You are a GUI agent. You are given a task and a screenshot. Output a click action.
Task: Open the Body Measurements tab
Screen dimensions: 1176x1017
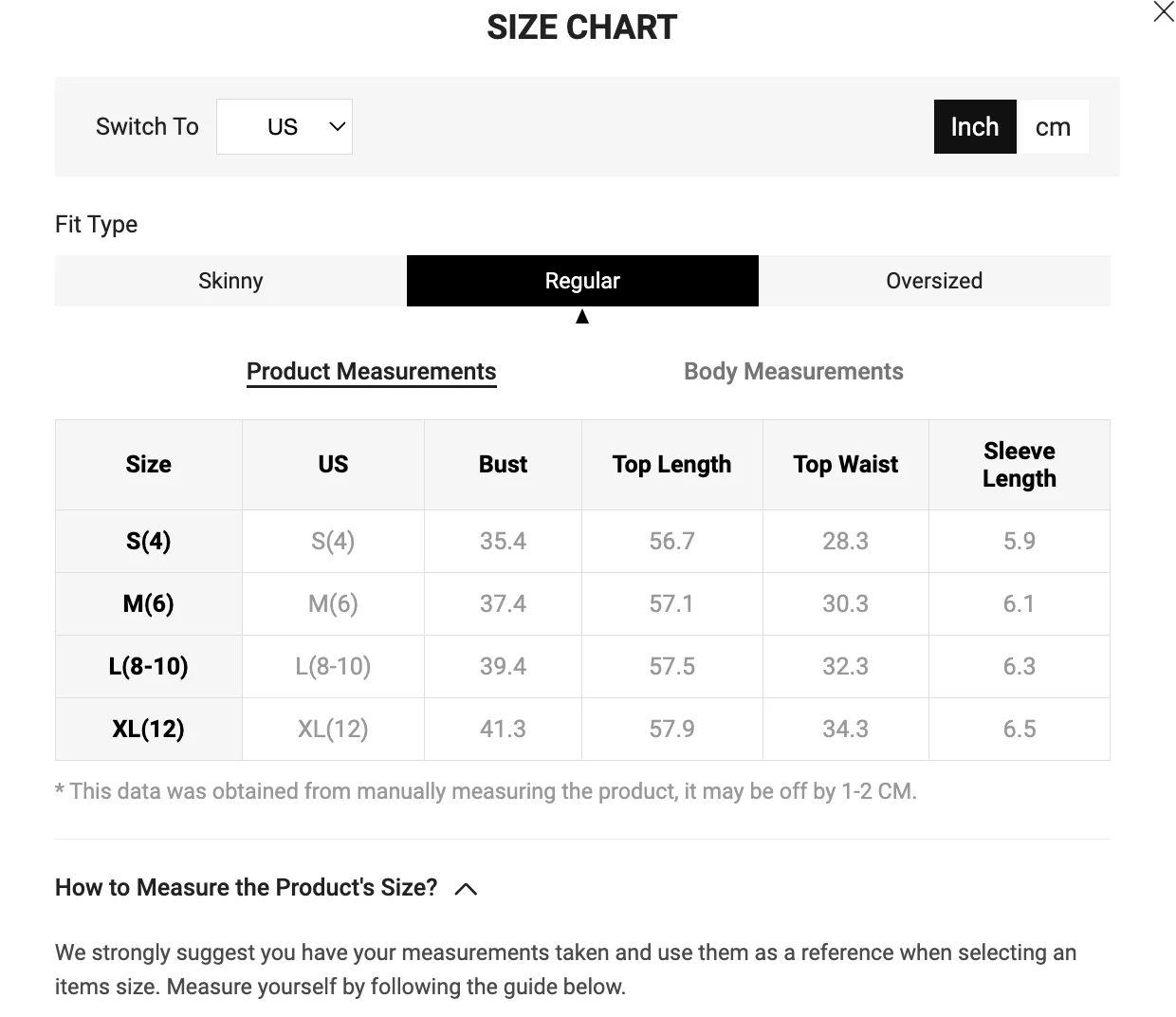pos(793,371)
